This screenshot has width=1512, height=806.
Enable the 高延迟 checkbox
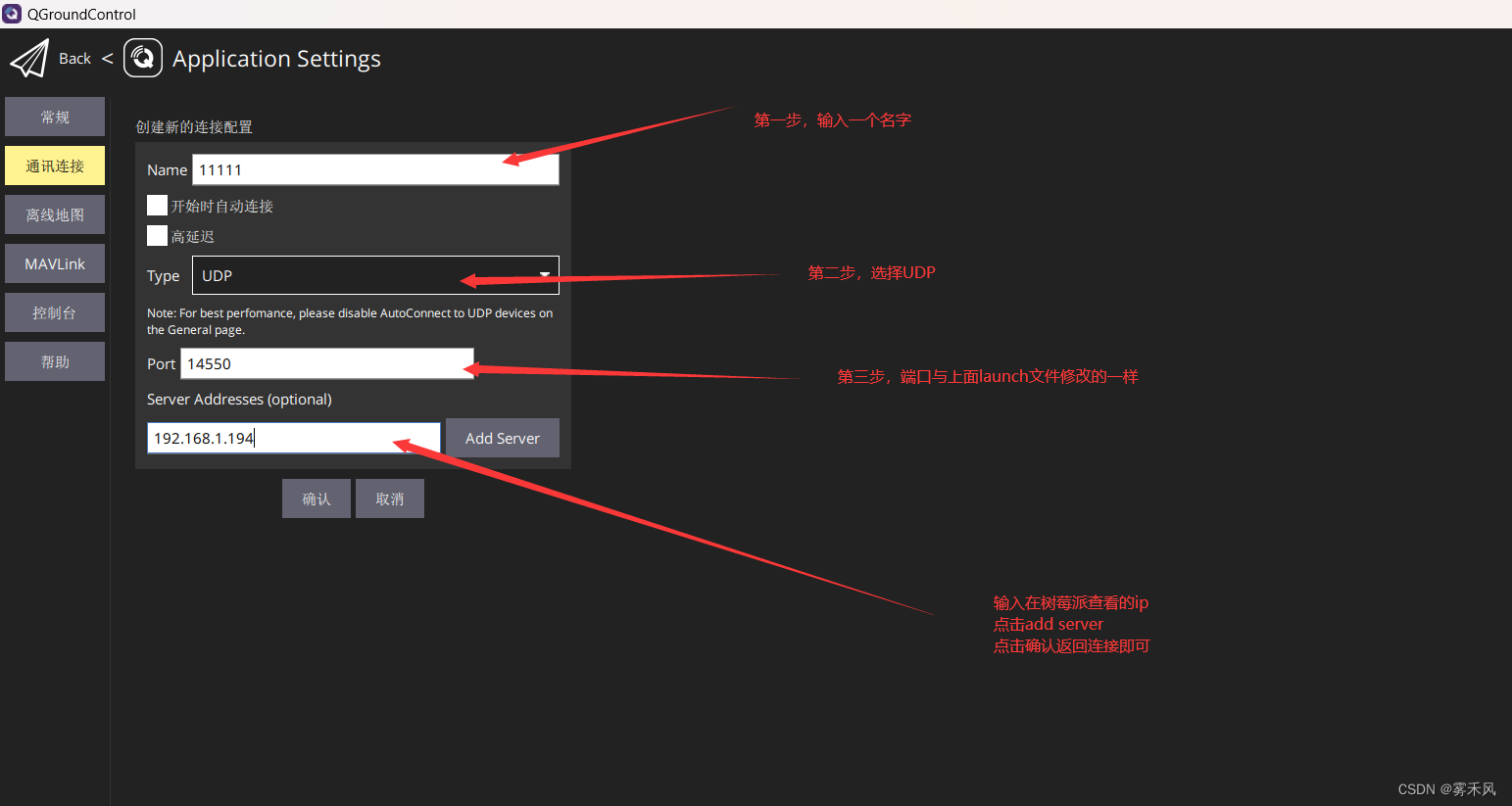(157, 235)
